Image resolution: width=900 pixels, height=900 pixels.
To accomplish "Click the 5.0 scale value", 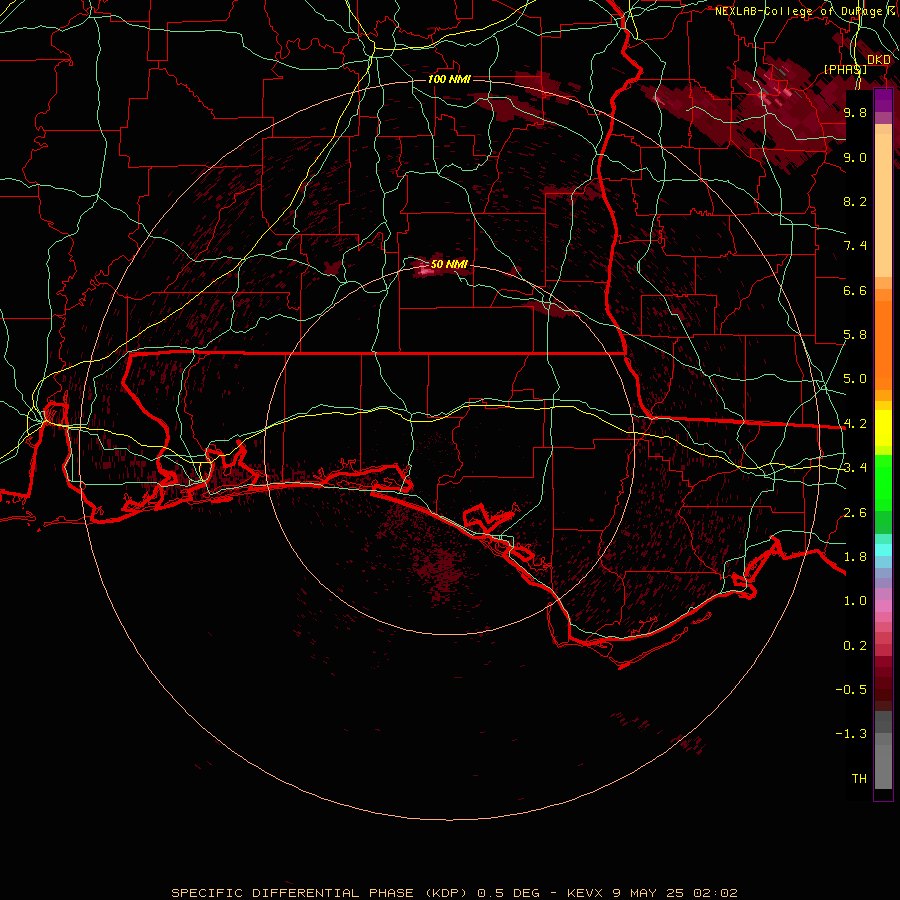I will (855, 379).
